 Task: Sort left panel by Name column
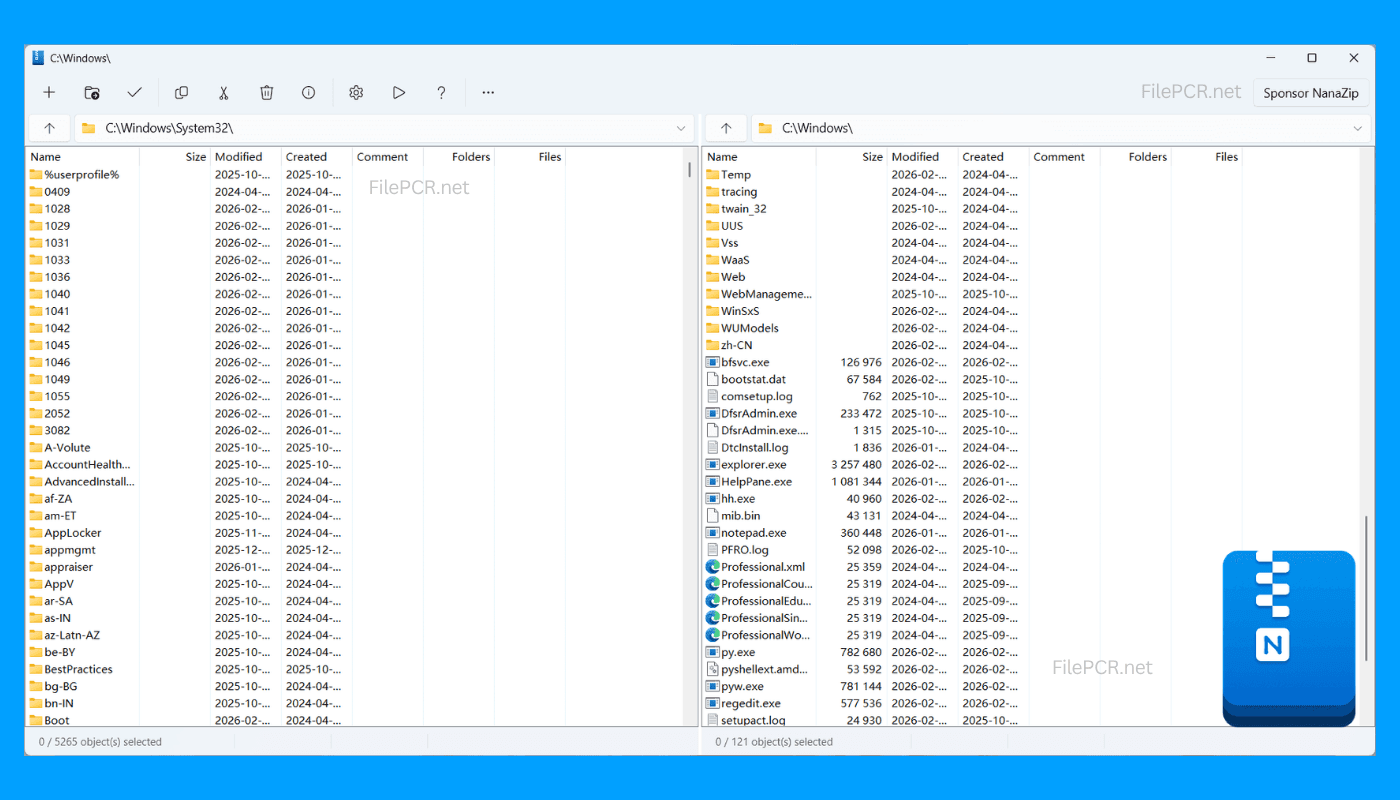click(x=83, y=157)
